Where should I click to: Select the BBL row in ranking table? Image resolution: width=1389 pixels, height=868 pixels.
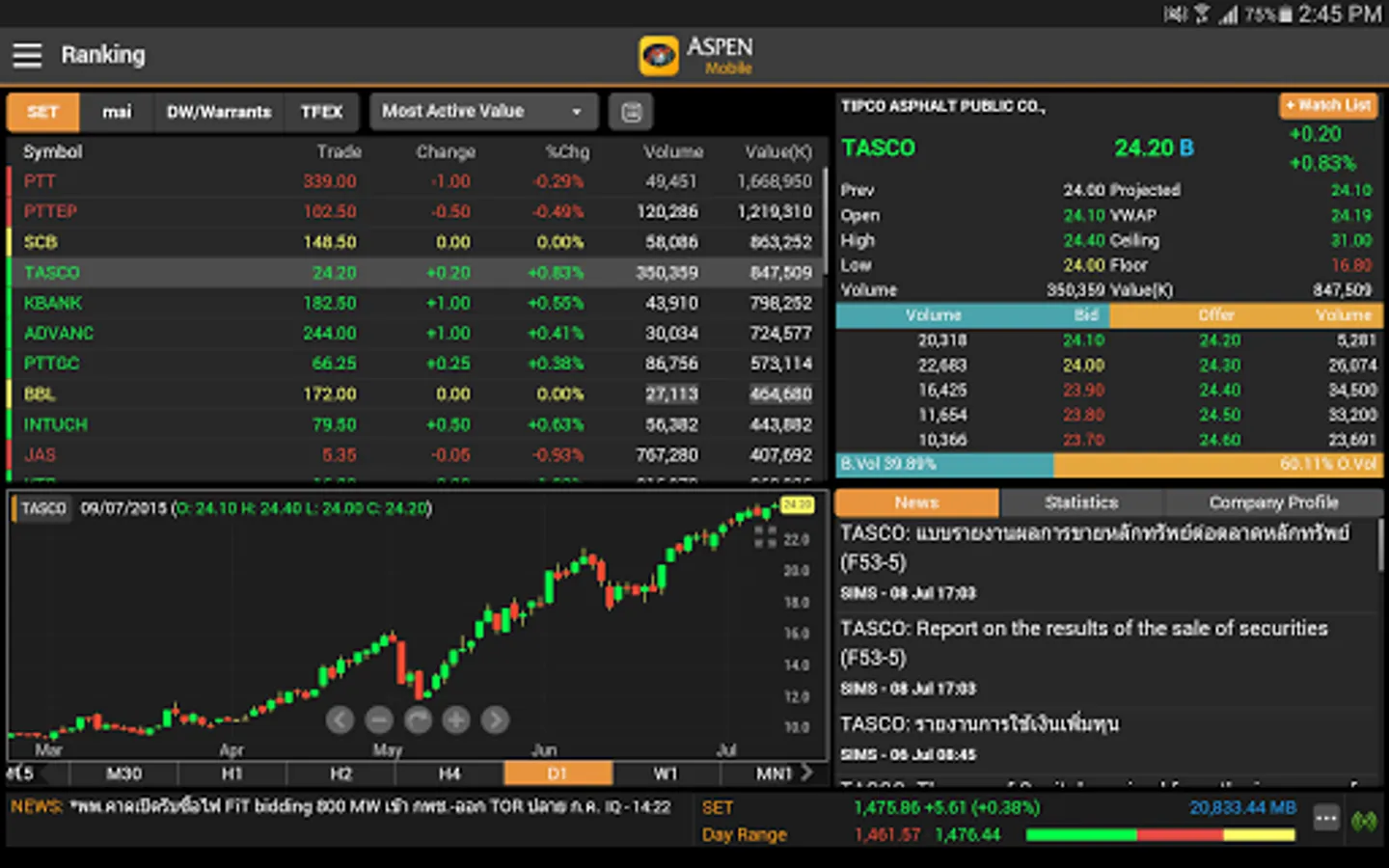[x=415, y=393]
